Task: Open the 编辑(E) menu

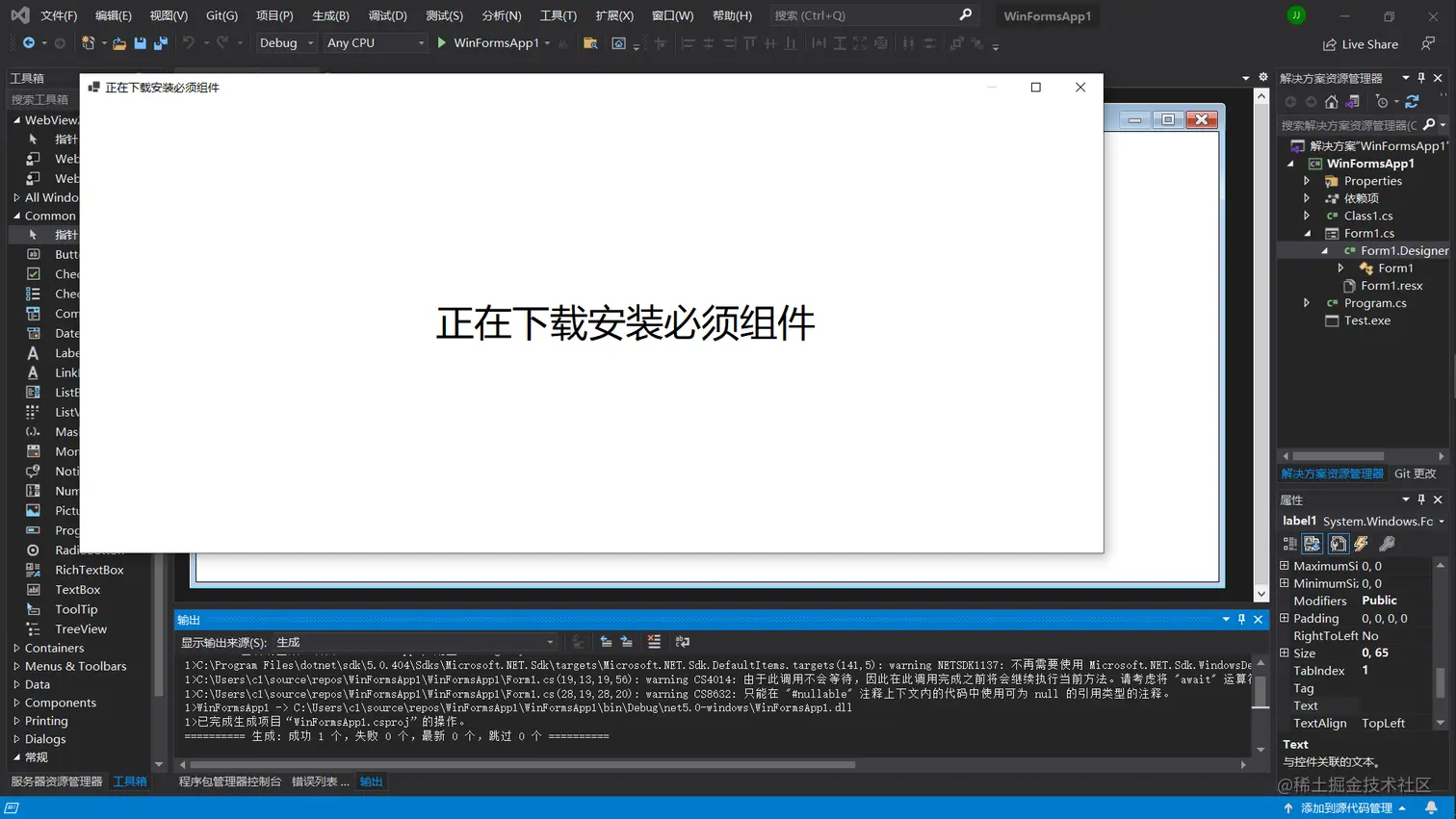Action: [x=114, y=15]
